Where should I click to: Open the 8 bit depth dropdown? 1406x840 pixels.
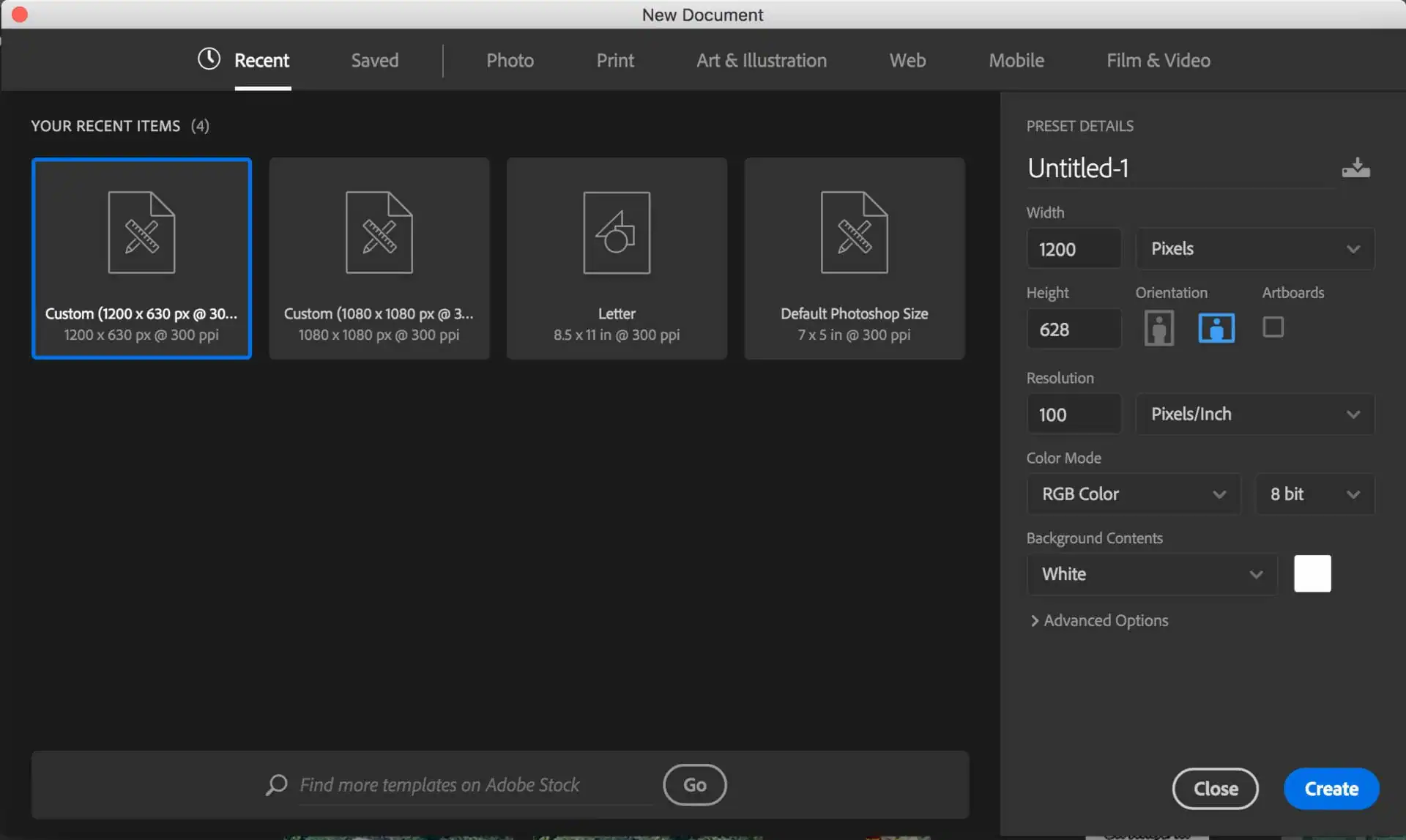pyautogui.click(x=1314, y=494)
